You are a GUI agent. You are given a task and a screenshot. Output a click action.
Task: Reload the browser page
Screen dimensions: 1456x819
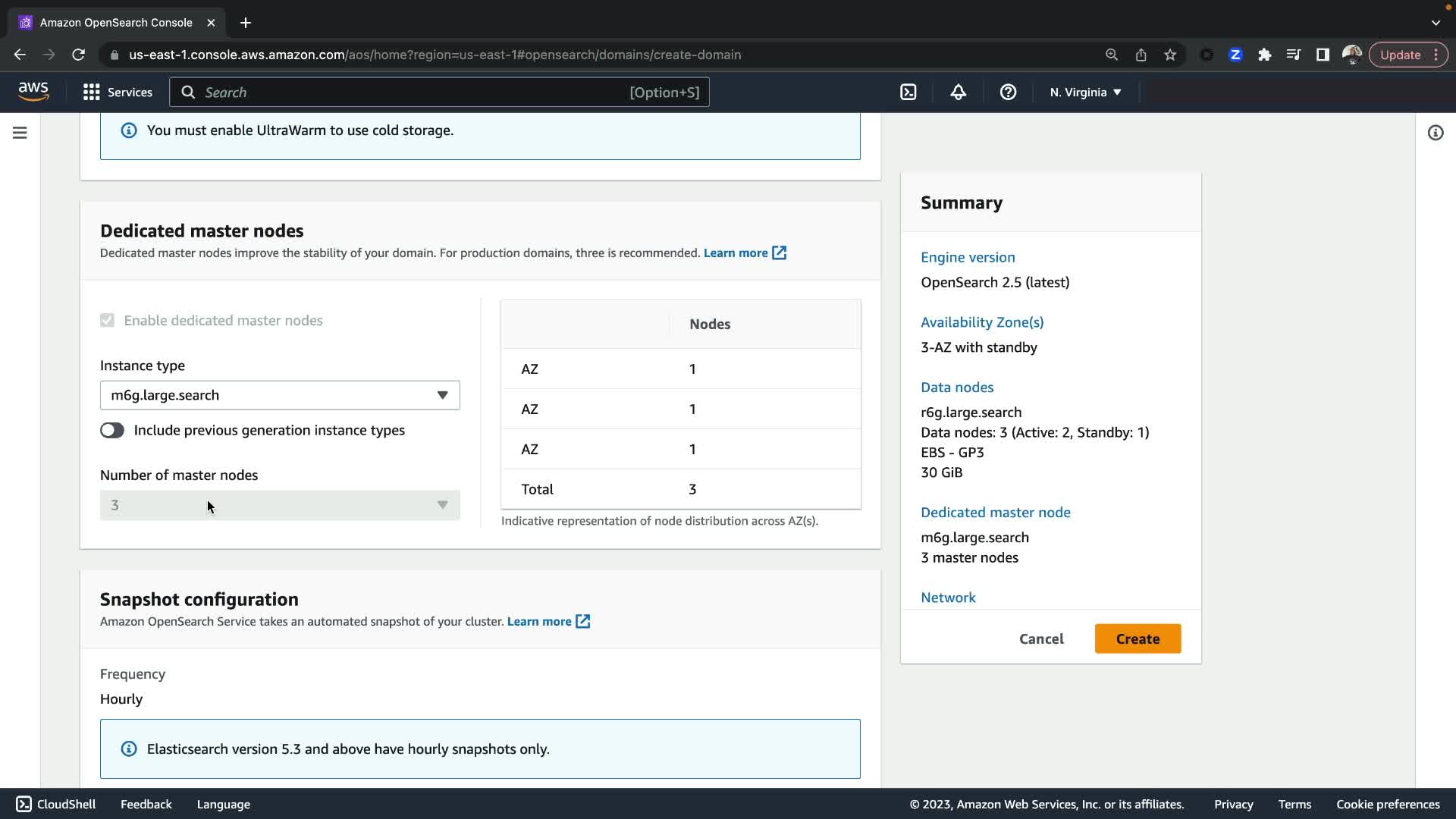pyautogui.click(x=78, y=55)
